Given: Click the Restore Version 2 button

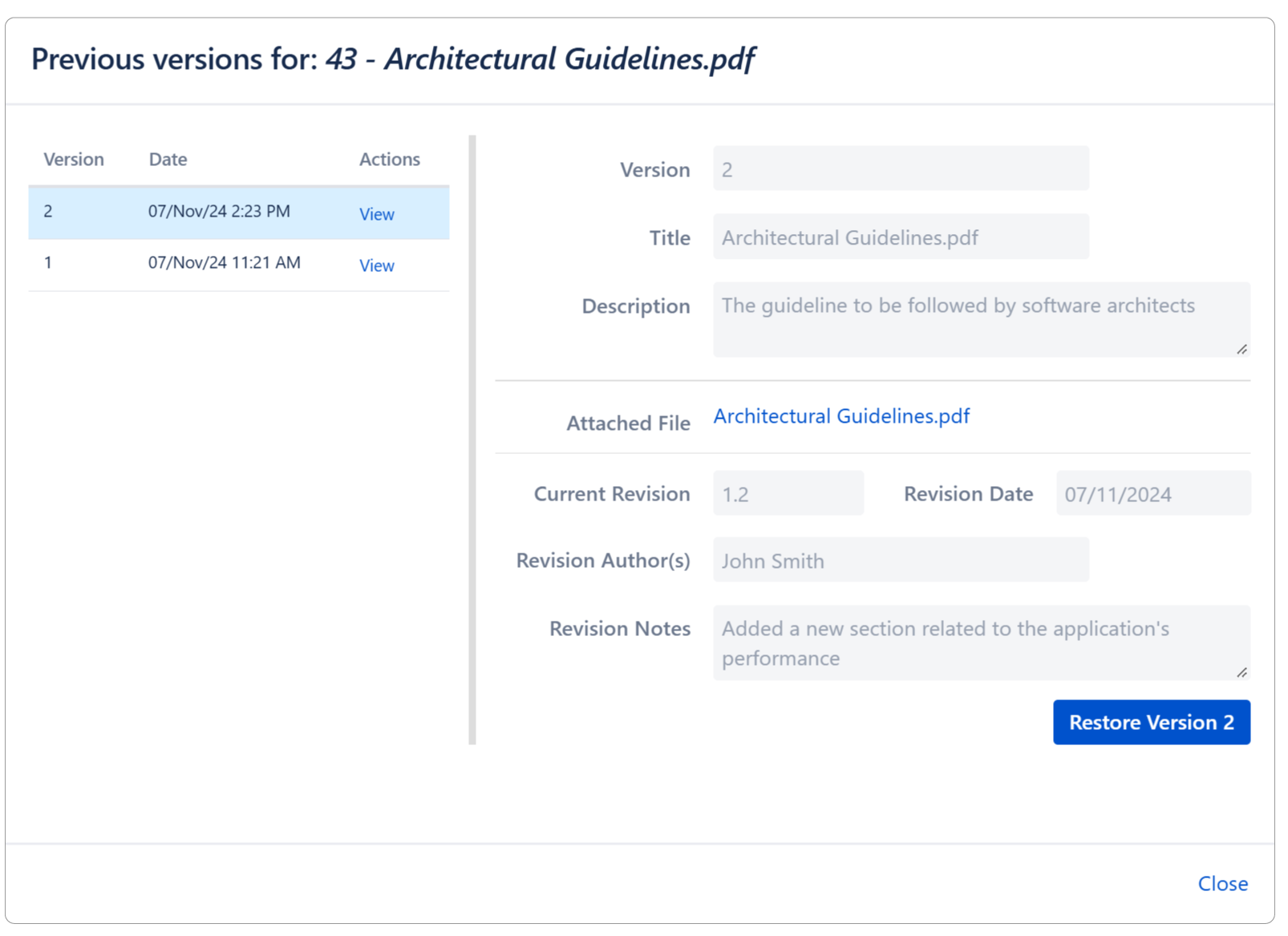Looking at the screenshot, I should [x=1151, y=722].
